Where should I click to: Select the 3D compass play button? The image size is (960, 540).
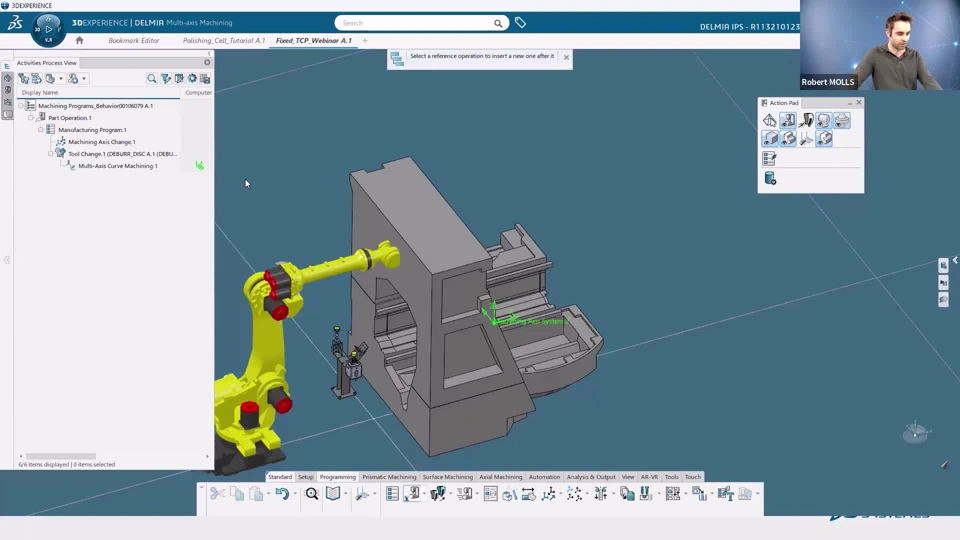pos(48,29)
